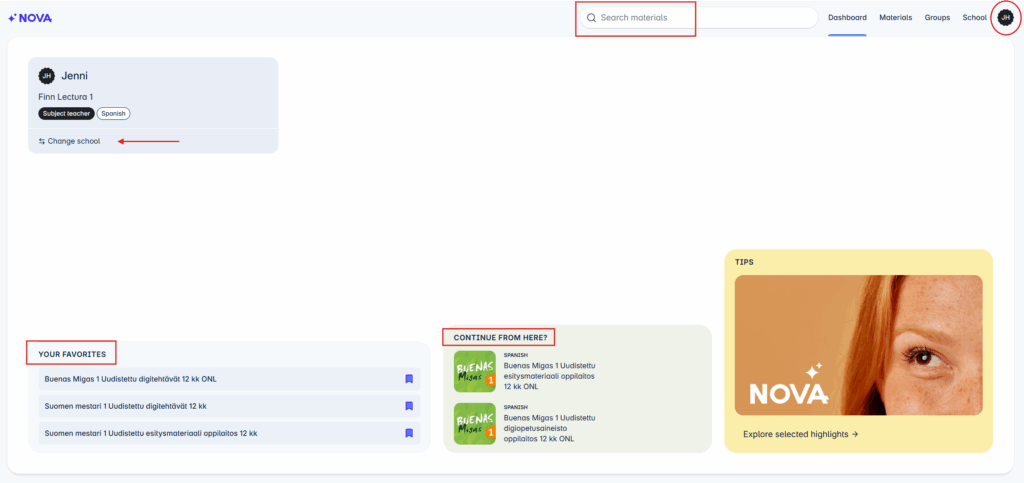Open Buenas Migas digiopetusaineisto book cover
This screenshot has width=1024, height=483.
[x=475, y=423]
